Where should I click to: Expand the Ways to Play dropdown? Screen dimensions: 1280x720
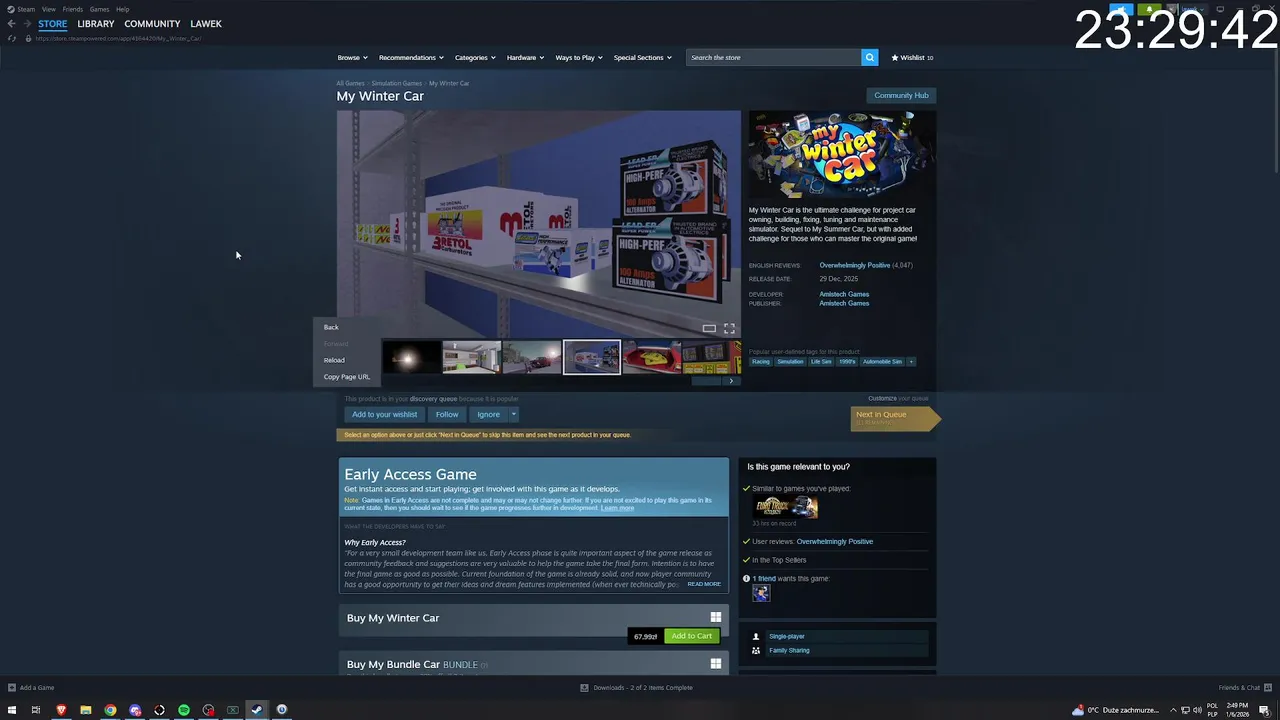(579, 57)
